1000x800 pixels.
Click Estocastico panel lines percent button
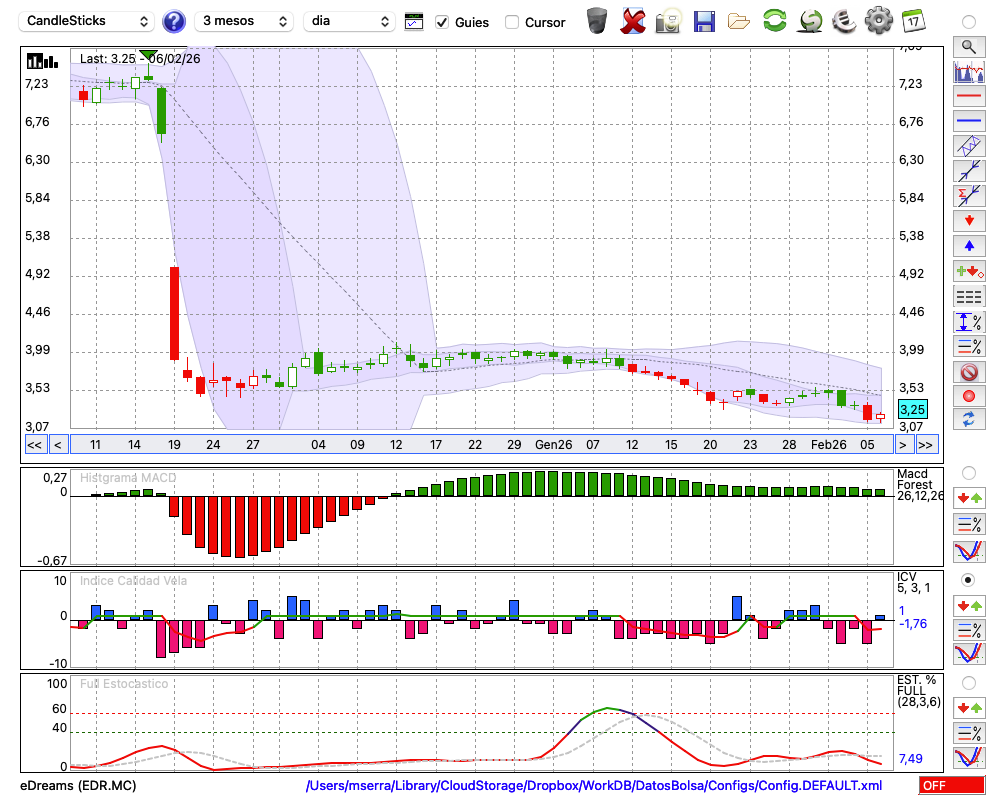click(969, 732)
